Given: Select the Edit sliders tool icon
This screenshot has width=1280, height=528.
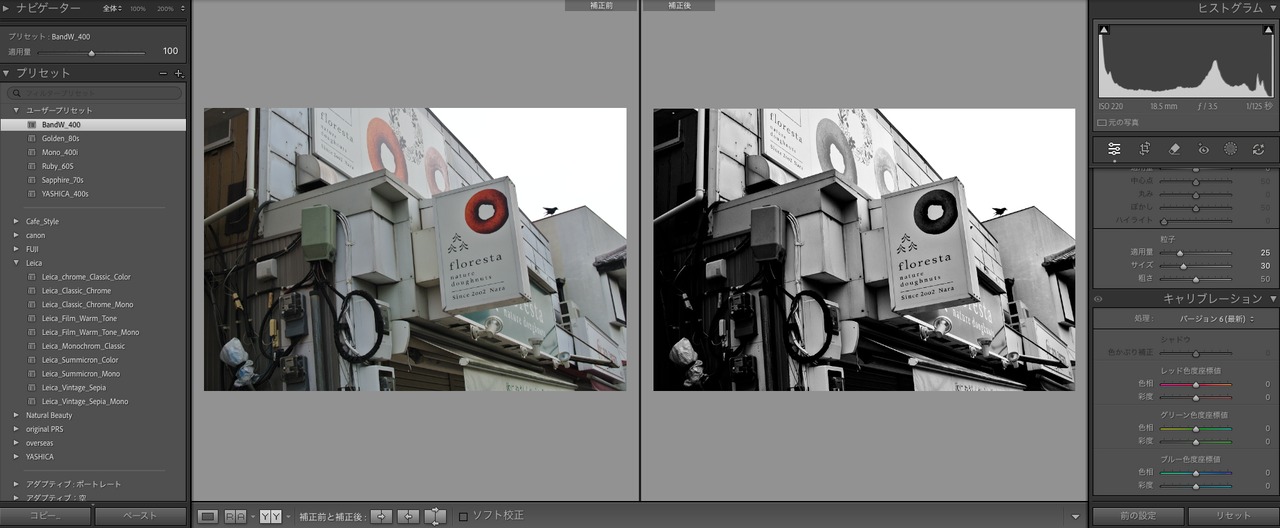Looking at the screenshot, I should pyautogui.click(x=1114, y=149).
